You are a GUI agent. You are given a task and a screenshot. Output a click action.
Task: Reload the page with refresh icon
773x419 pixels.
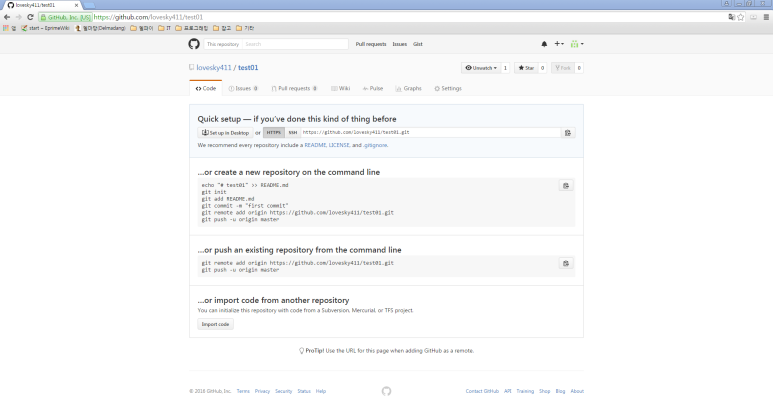tap(30, 17)
